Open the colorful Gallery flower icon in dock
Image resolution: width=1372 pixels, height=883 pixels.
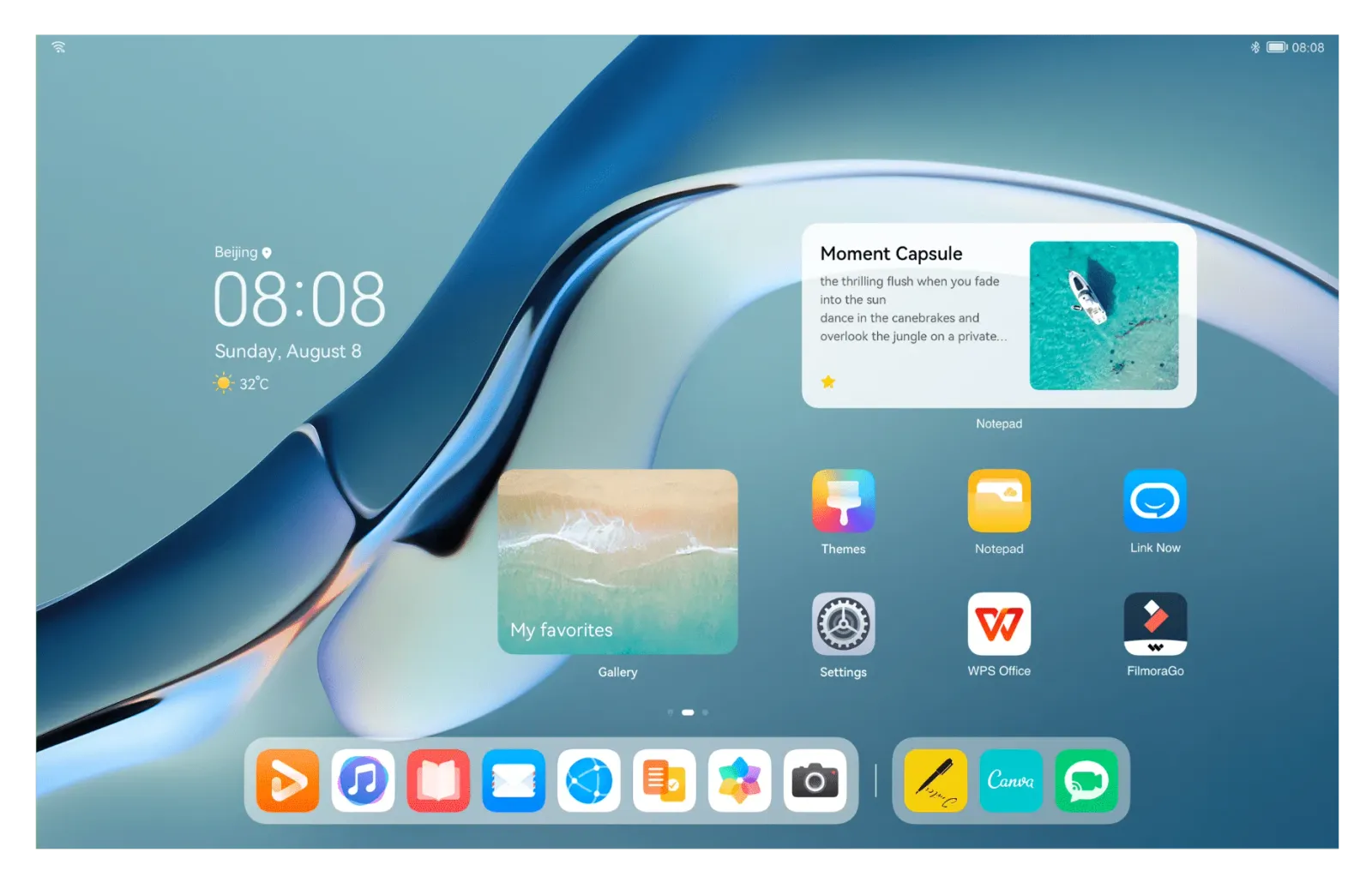pos(739,781)
